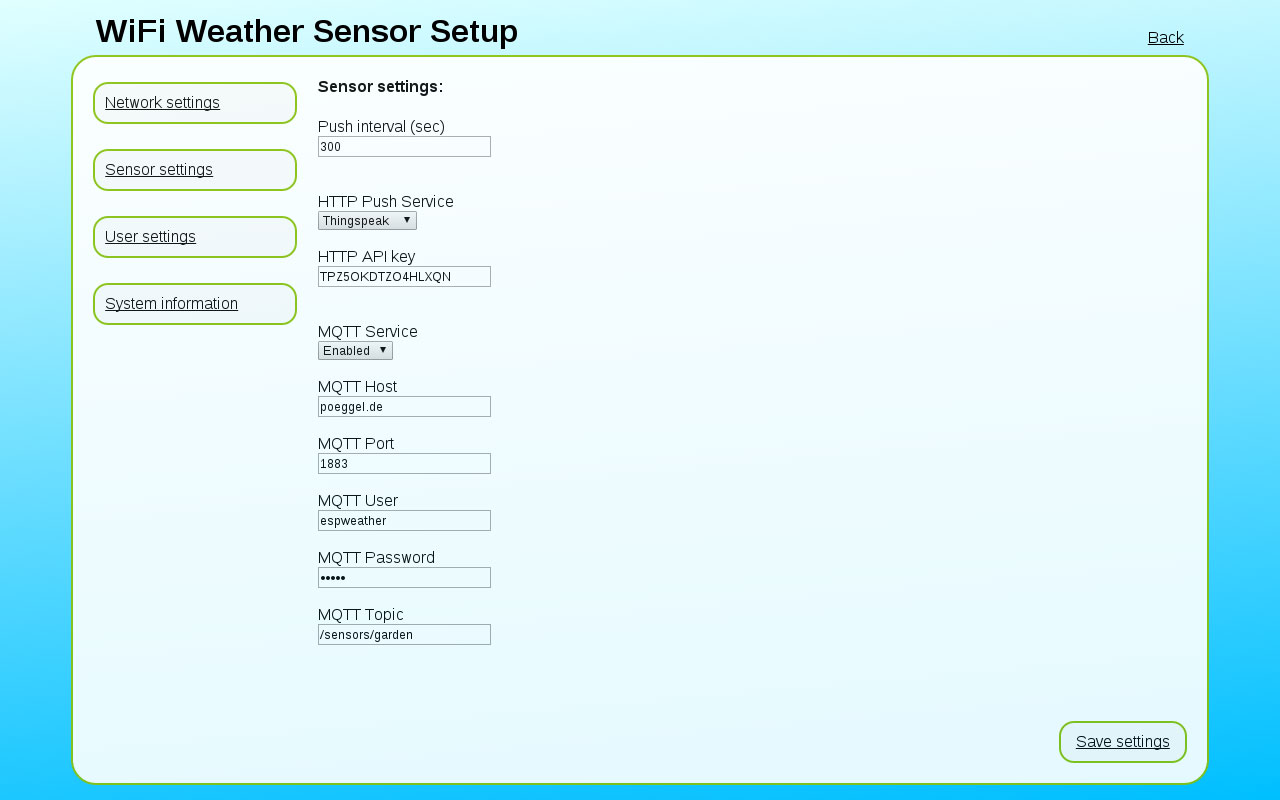Image resolution: width=1280 pixels, height=800 pixels.
Task: Select the MQTT Host field with poeggel.de
Action: [x=404, y=407]
